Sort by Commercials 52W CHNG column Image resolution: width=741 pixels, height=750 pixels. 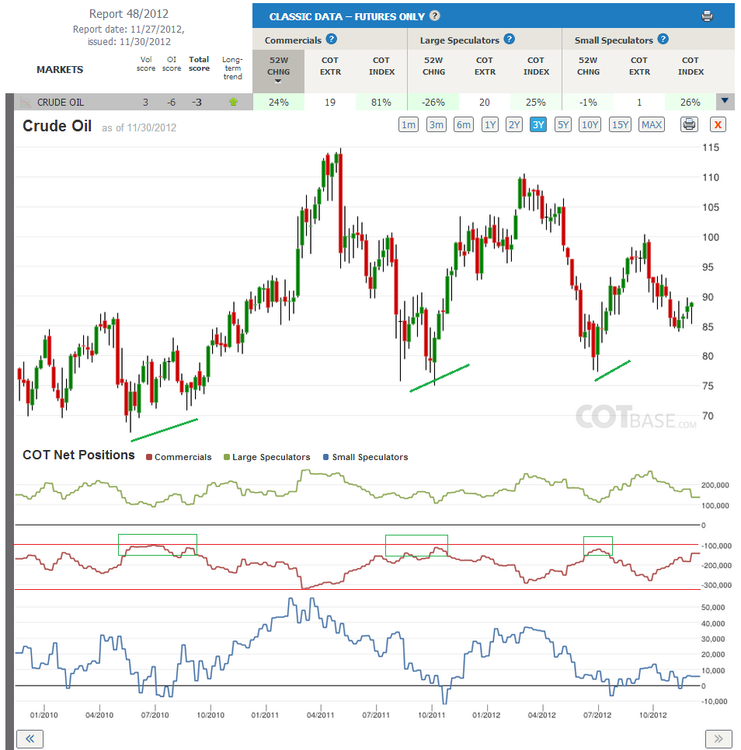278,71
